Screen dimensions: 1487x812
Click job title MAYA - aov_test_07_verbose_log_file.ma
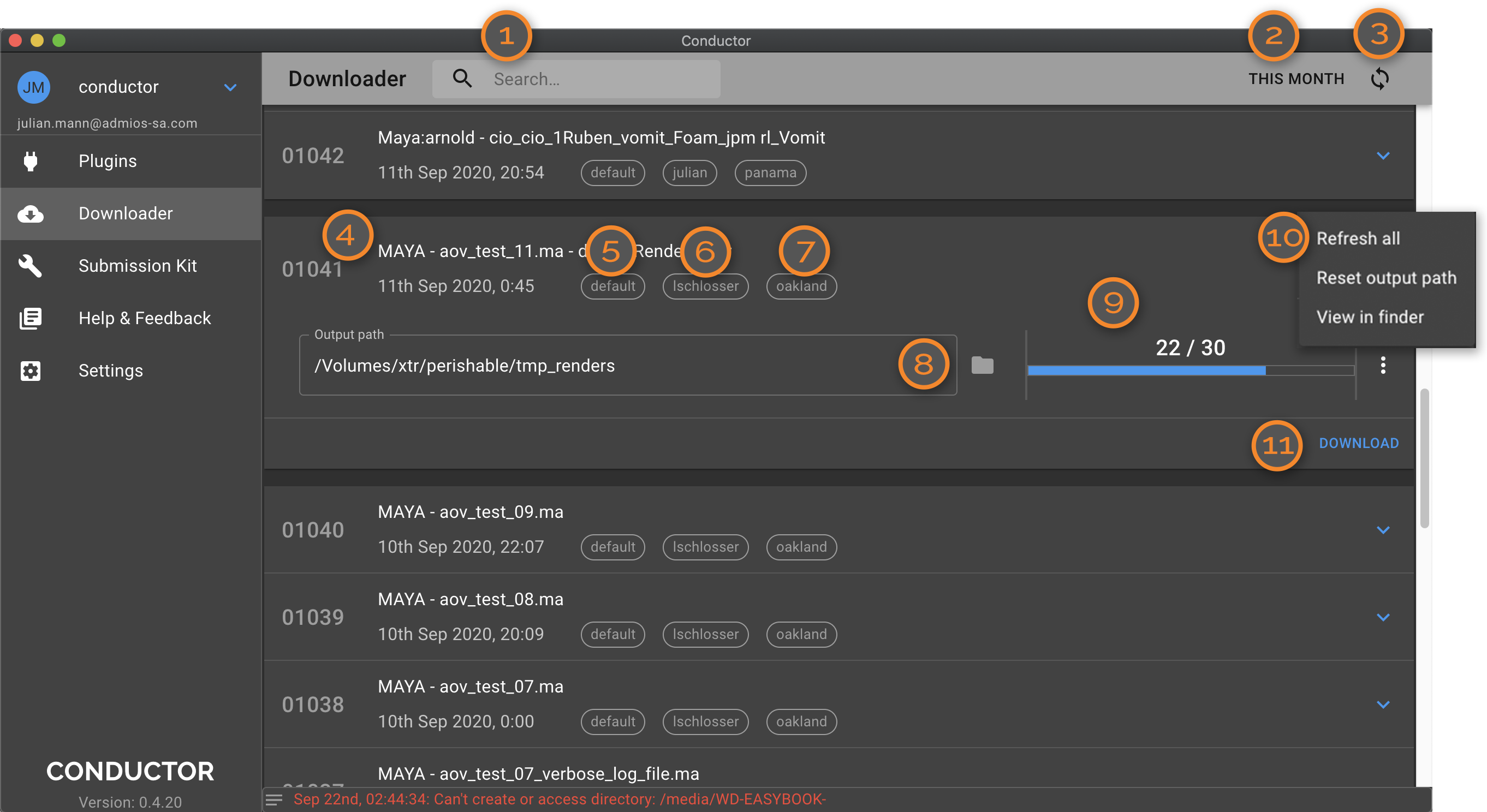pyautogui.click(x=538, y=774)
